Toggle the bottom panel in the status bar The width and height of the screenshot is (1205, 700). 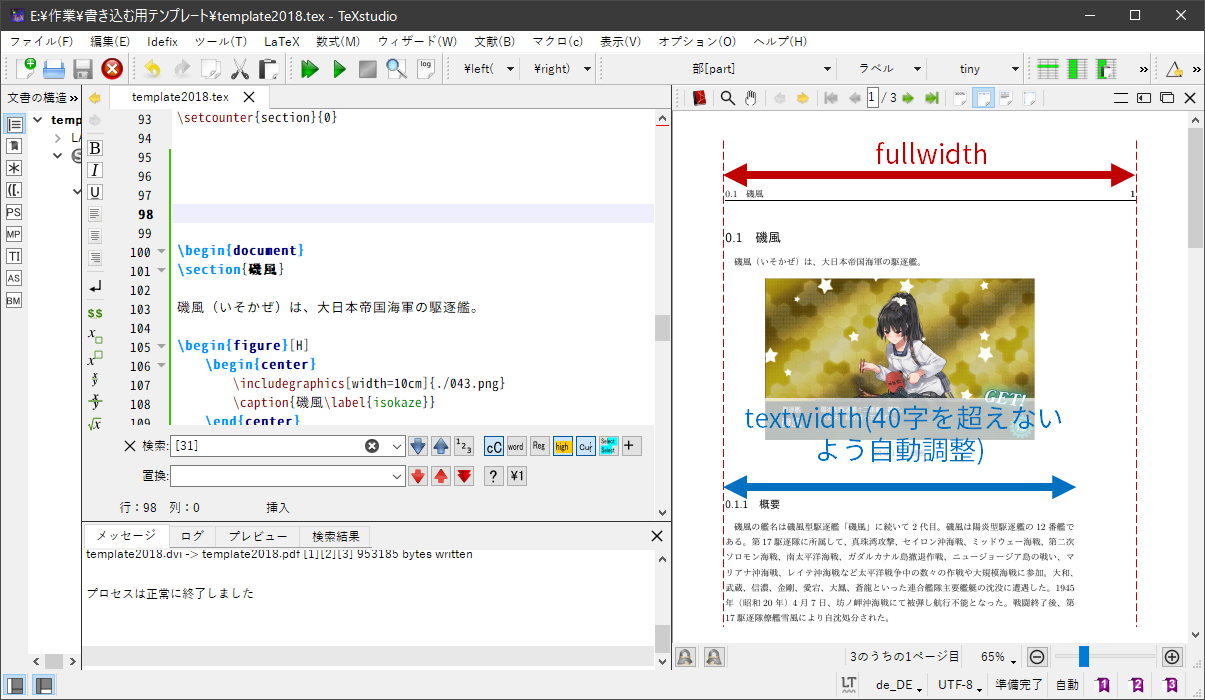click(x=44, y=686)
